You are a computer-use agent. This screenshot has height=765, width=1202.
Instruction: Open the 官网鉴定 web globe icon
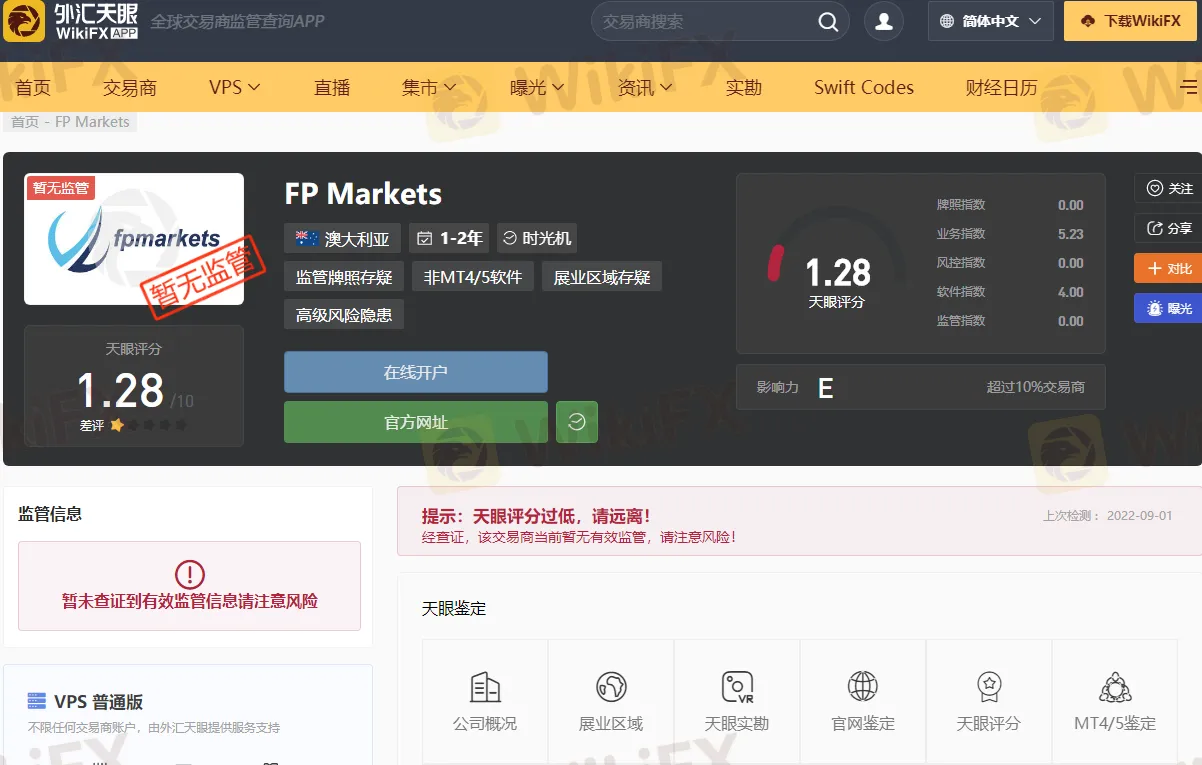[x=863, y=687]
